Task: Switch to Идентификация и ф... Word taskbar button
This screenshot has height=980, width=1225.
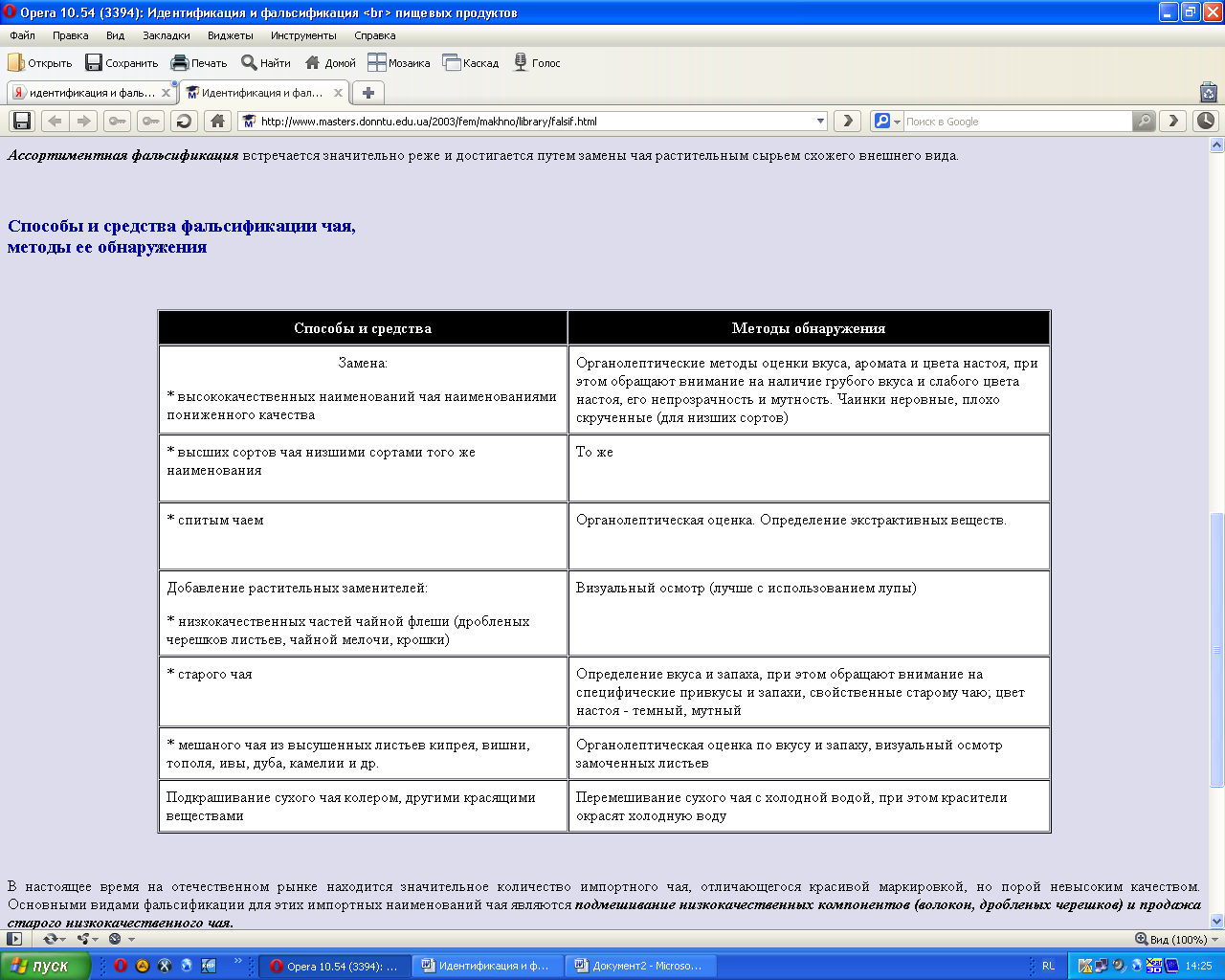Action: click(488, 966)
